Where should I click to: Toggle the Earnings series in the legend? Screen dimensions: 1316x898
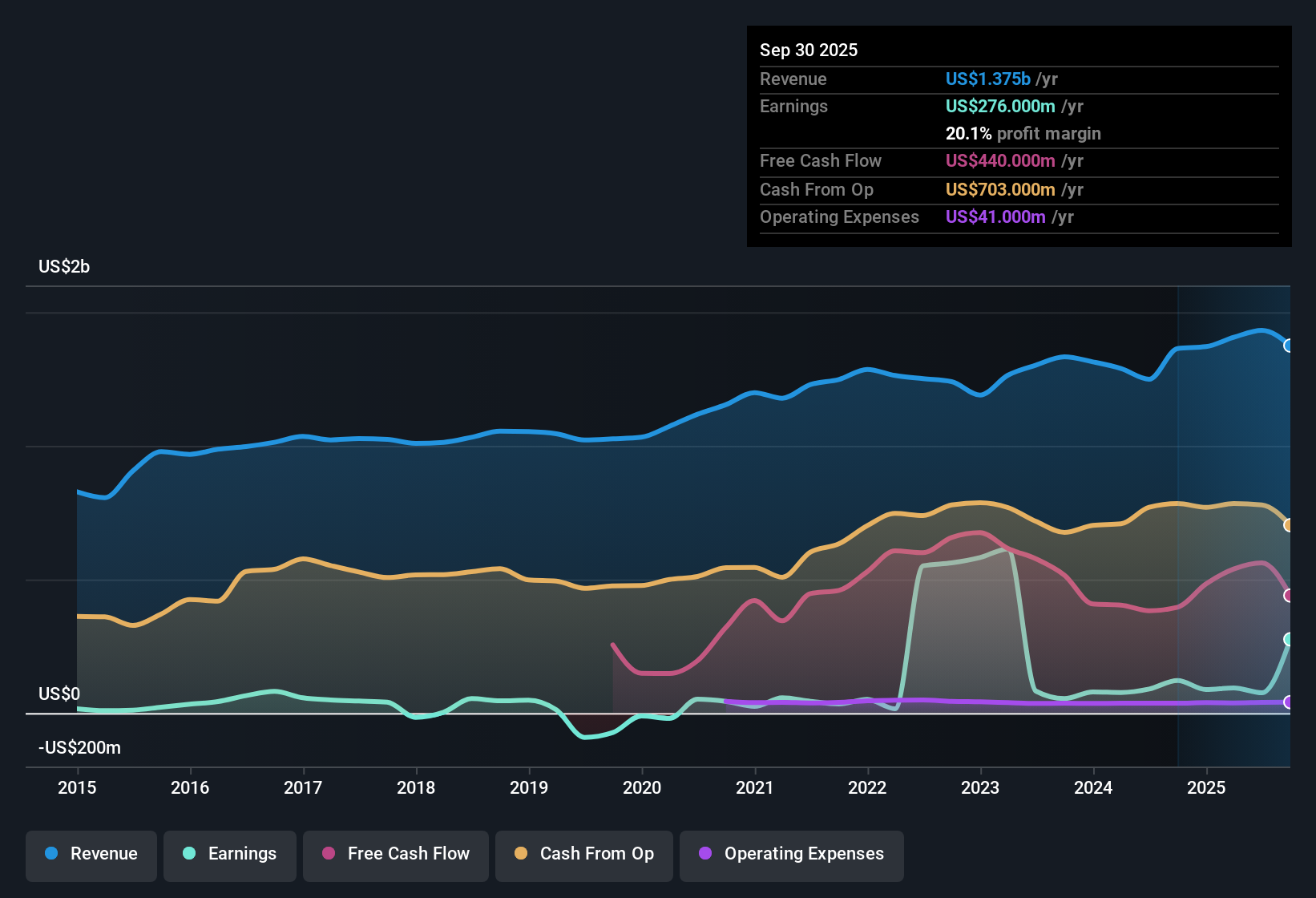coord(229,854)
